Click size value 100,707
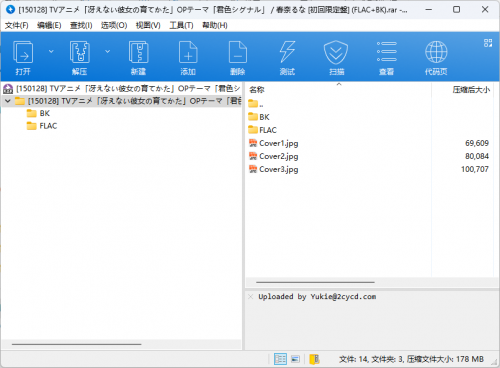The image size is (500, 368). [475, 169]
